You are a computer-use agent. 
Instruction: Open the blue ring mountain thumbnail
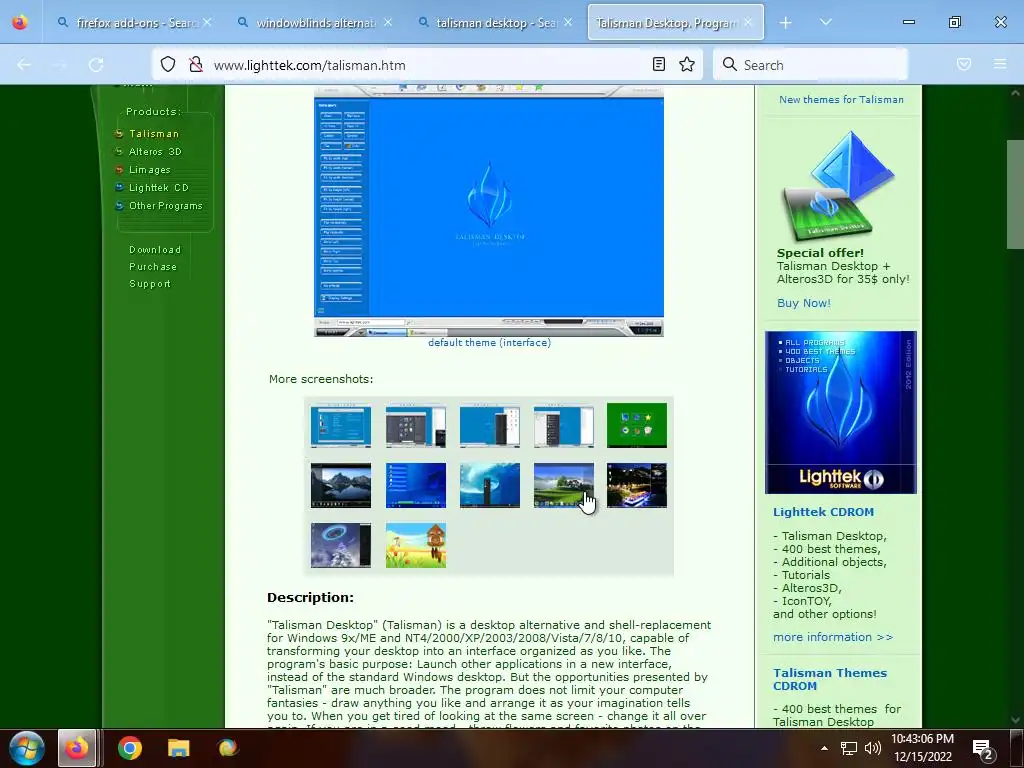coord(341,545)
